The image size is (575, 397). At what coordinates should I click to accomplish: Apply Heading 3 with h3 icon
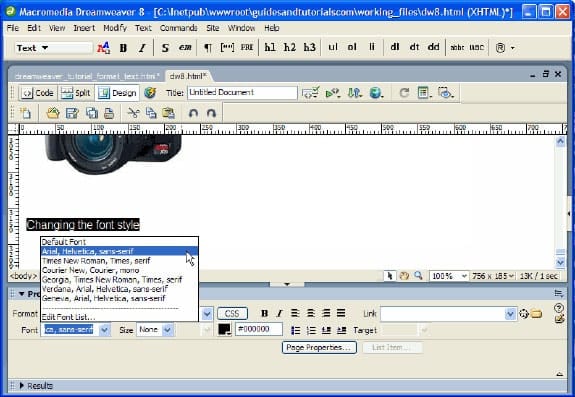pos(310,47)
